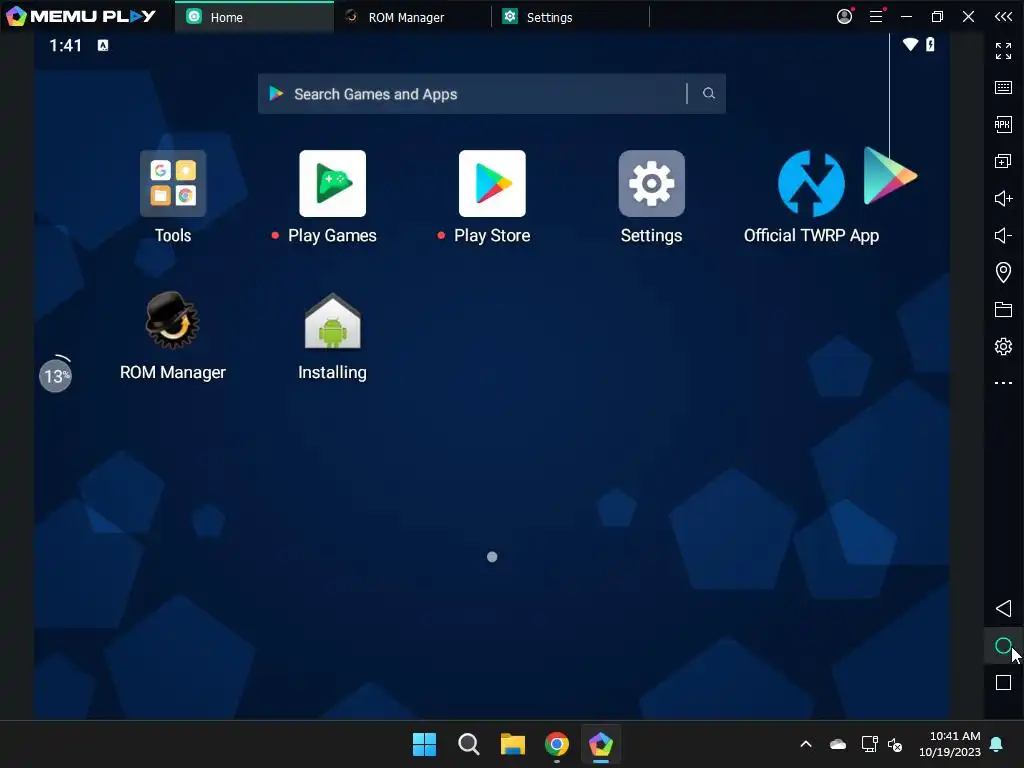Collapse the sidebar with triple-arrow icon
Viewport: 1024px width, 768px height.
[x=1003, y=16]
